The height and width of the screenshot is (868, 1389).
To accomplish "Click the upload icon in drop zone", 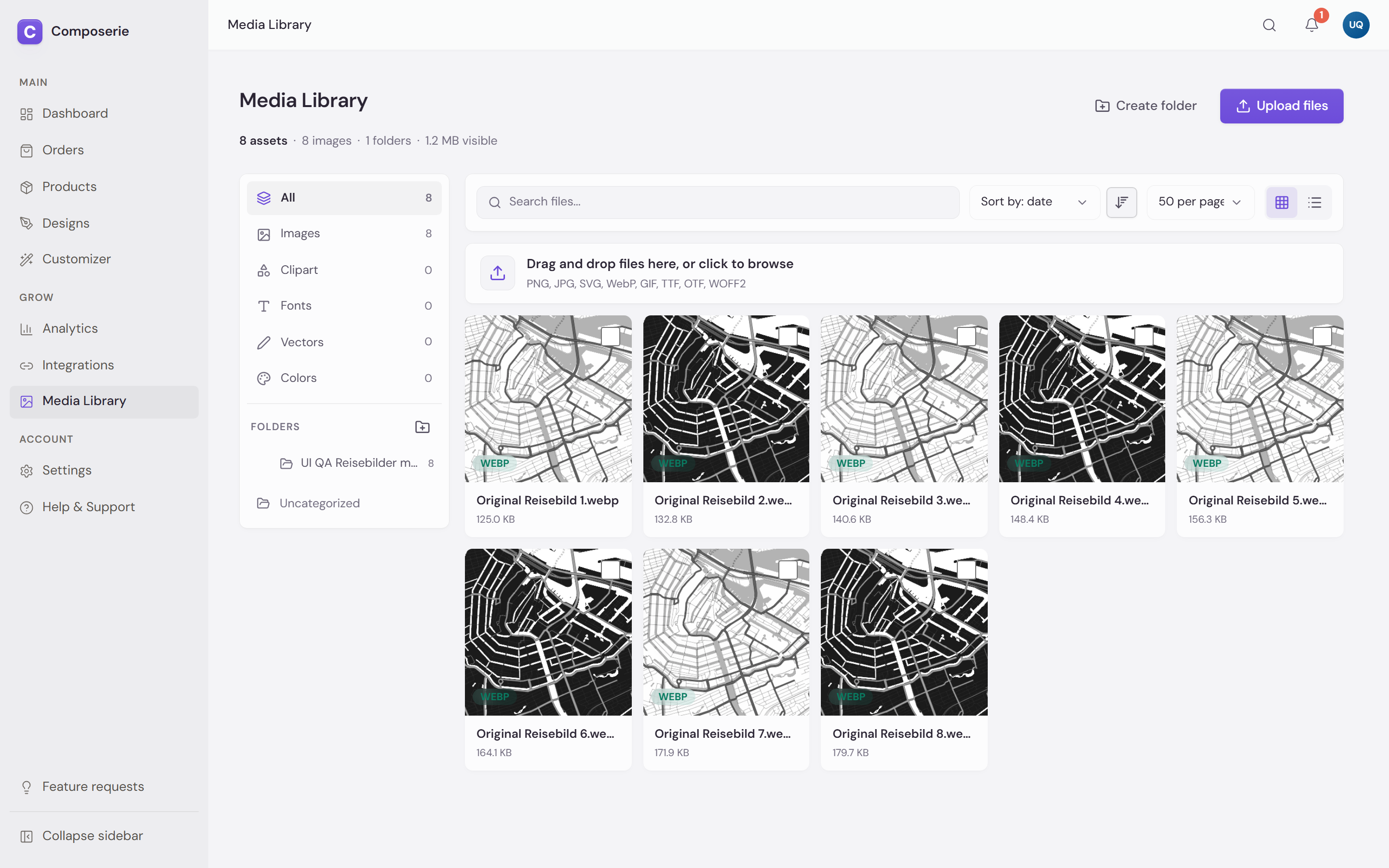I will pos(498,272).
